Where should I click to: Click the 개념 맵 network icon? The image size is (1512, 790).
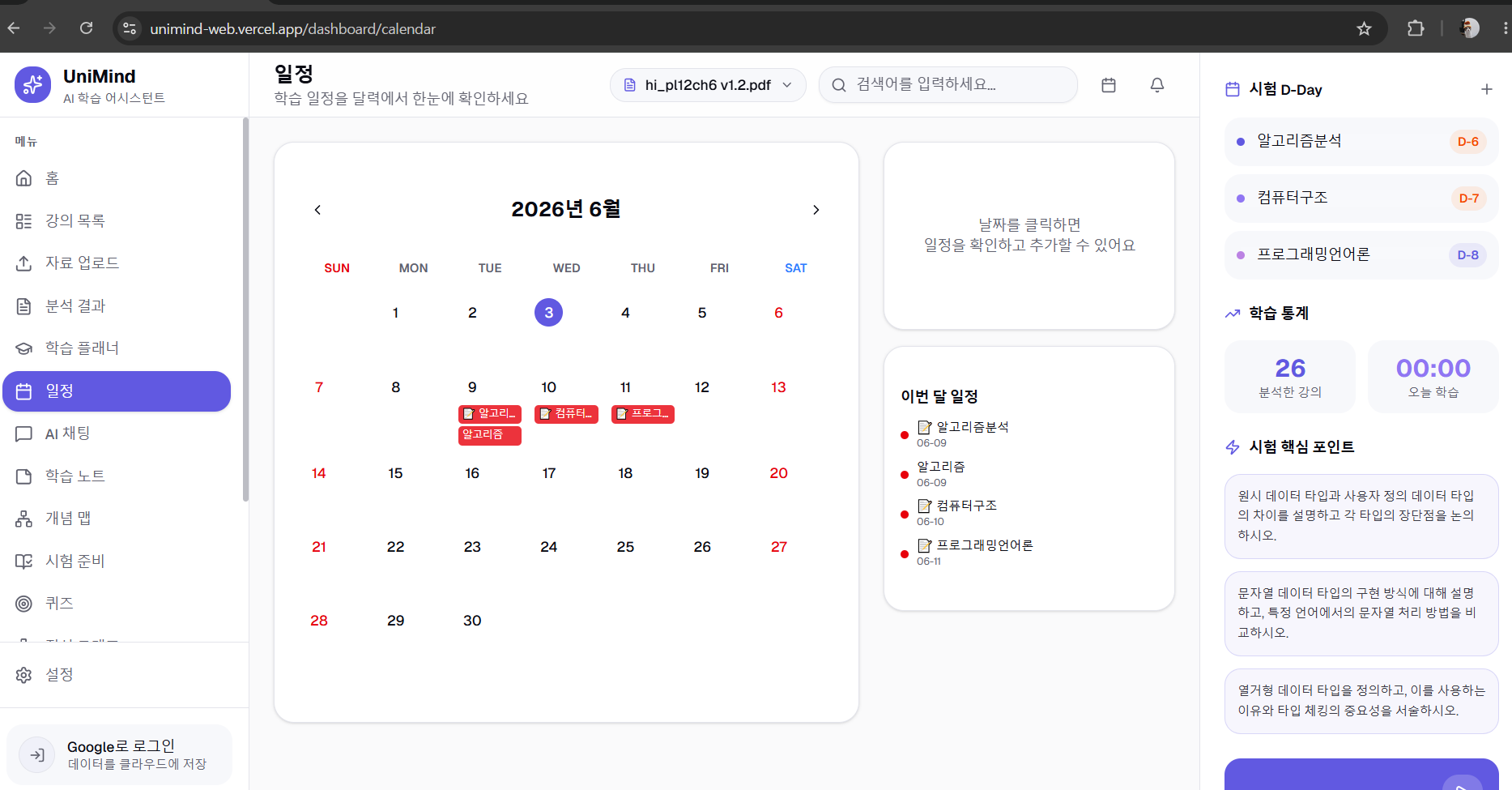coord(24,519)
